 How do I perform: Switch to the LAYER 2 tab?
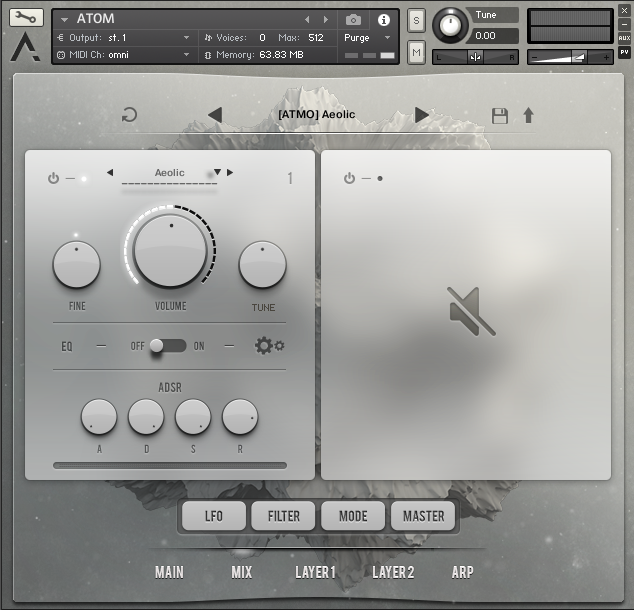click(x=393, y=572)
